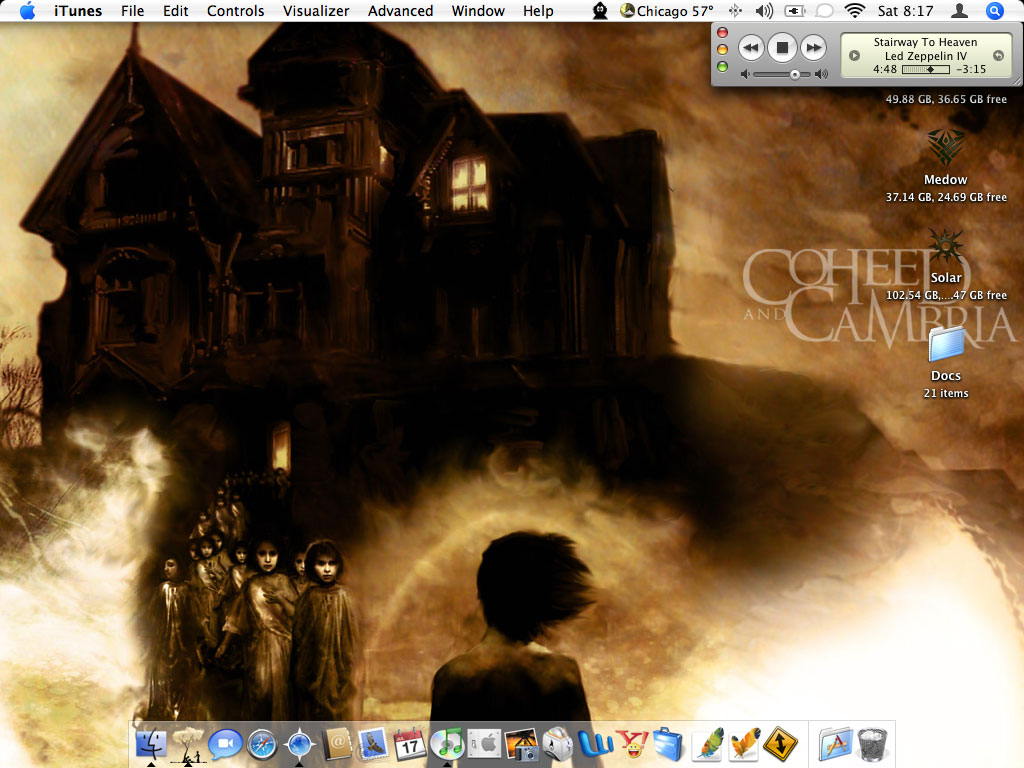Viewport: 1024px width, 768px height.
Task: Select the Solar drive icon on desktop
Action: pos(945,246)
